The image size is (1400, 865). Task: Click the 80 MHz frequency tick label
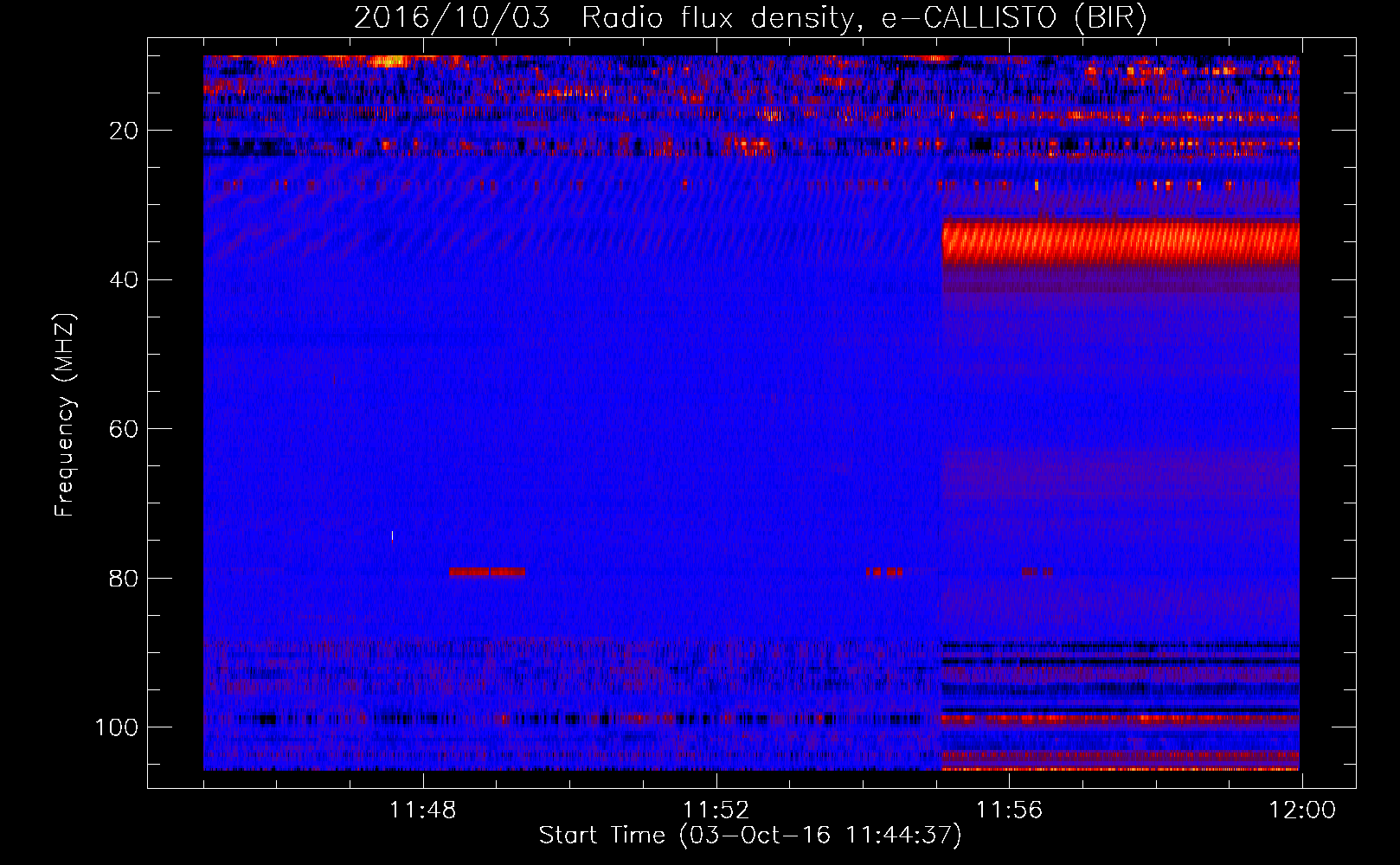(x=124, y=578)
